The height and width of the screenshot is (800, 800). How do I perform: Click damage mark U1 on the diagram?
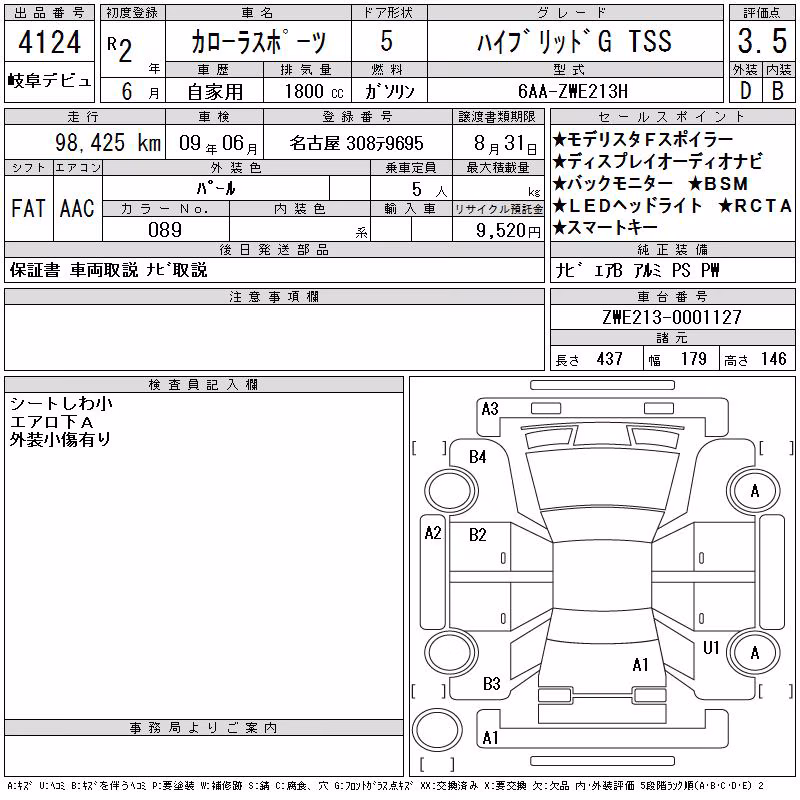click(x=711, y=647)
